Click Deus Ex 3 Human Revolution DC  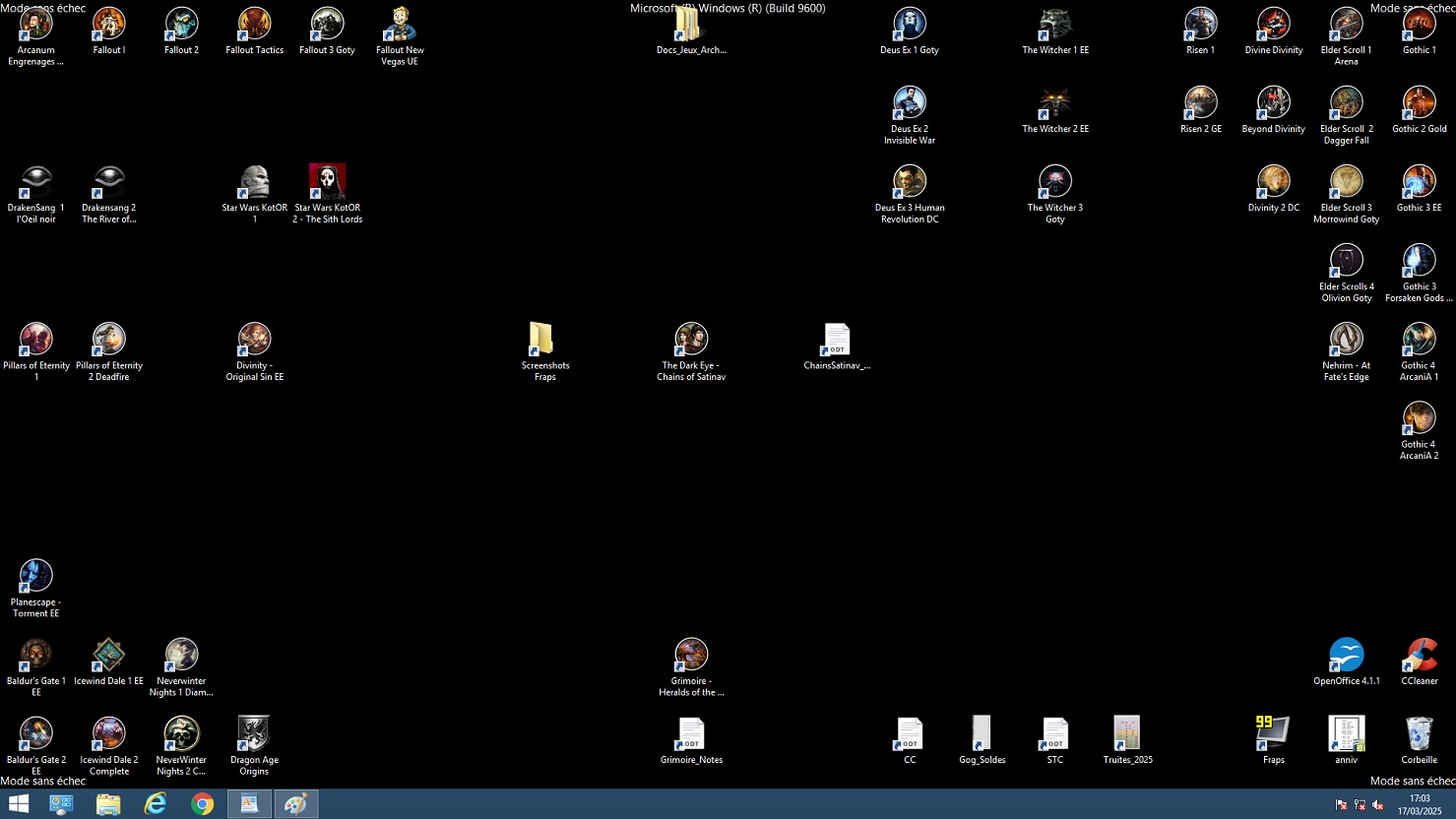tap(910, 181)
